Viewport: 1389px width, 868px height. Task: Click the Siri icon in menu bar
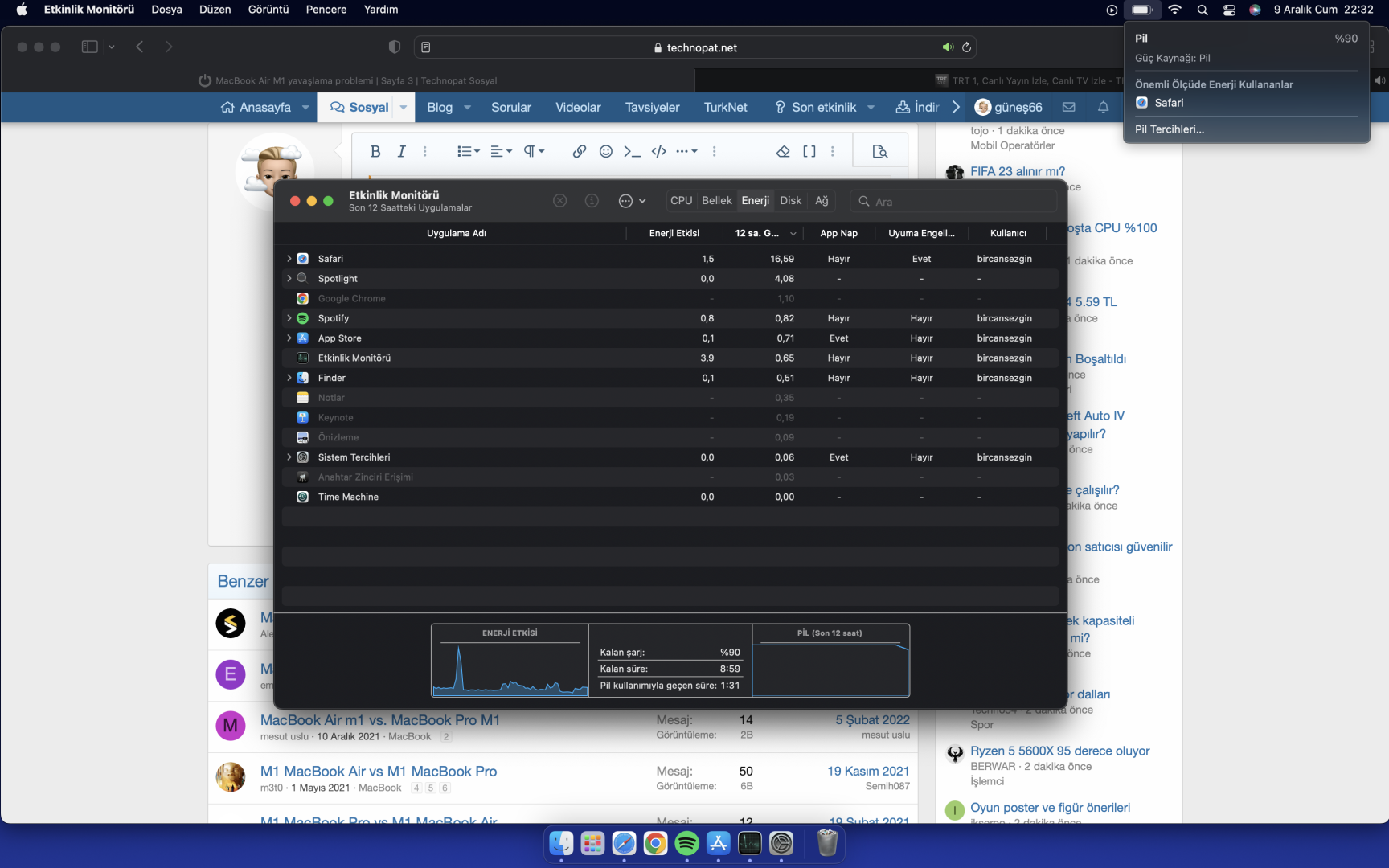tap(1255, 10)
